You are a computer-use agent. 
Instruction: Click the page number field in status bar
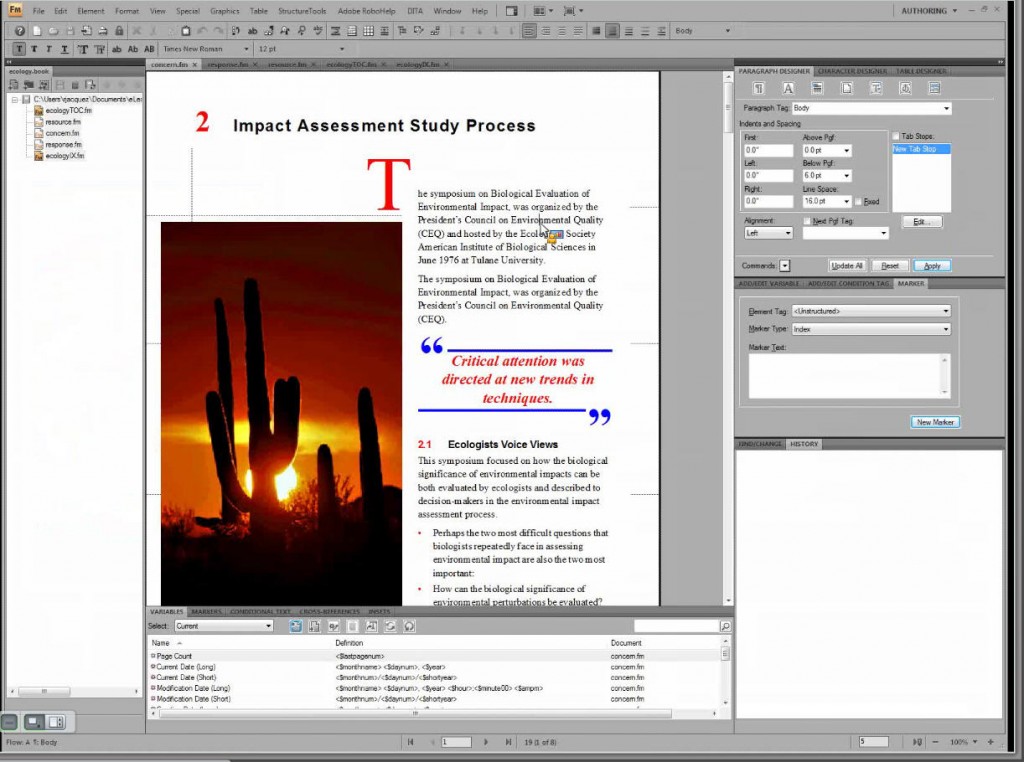coord(456,742)
